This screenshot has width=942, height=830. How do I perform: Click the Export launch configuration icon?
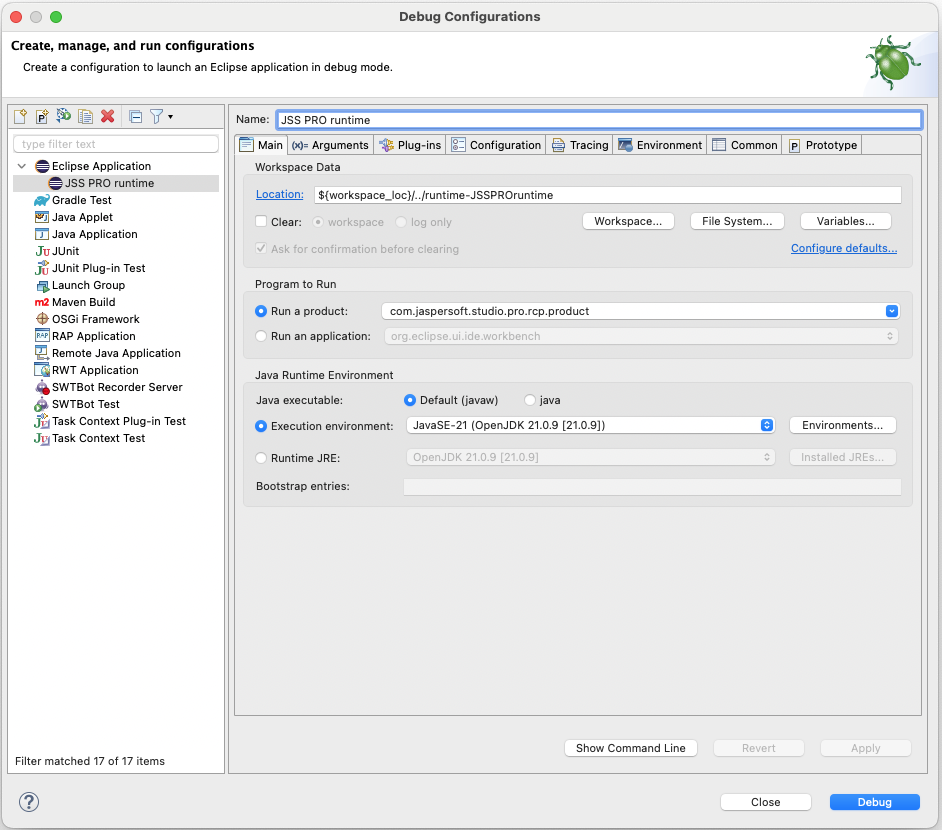click(64, 116)
